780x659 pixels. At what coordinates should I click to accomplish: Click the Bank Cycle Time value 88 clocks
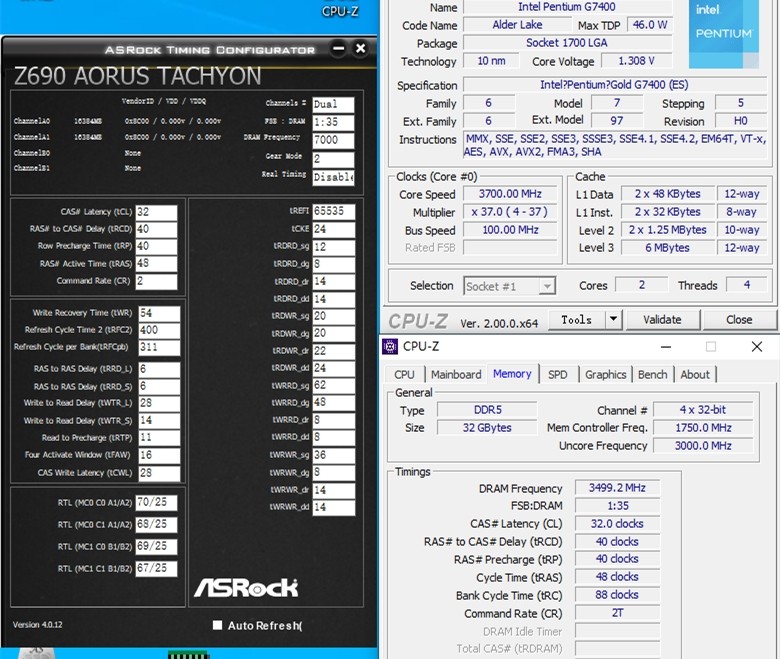[617, 595]
